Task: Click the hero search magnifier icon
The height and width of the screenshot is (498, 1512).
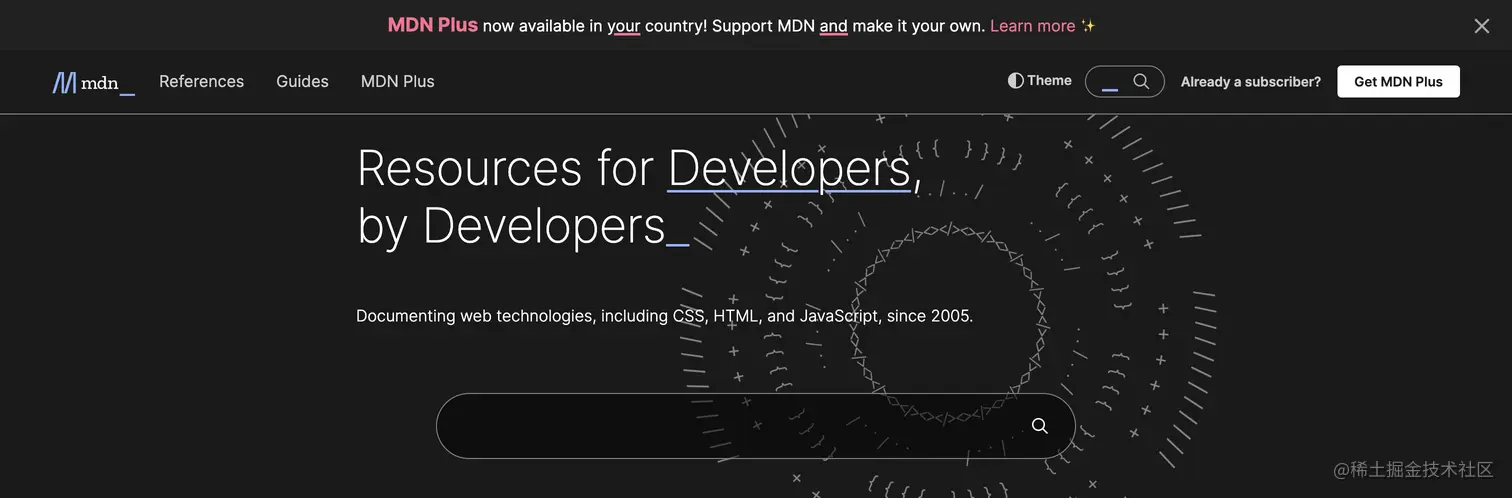Action: pos(1040,426)
